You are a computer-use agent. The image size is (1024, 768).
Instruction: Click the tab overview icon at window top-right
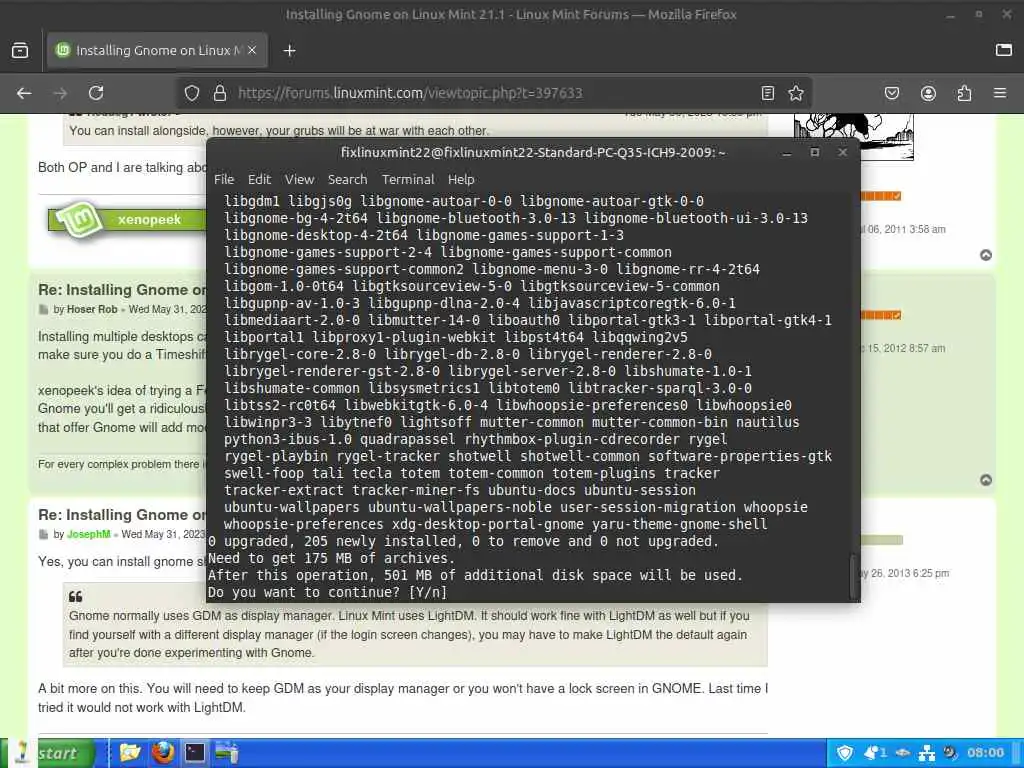click(1004, 50)
